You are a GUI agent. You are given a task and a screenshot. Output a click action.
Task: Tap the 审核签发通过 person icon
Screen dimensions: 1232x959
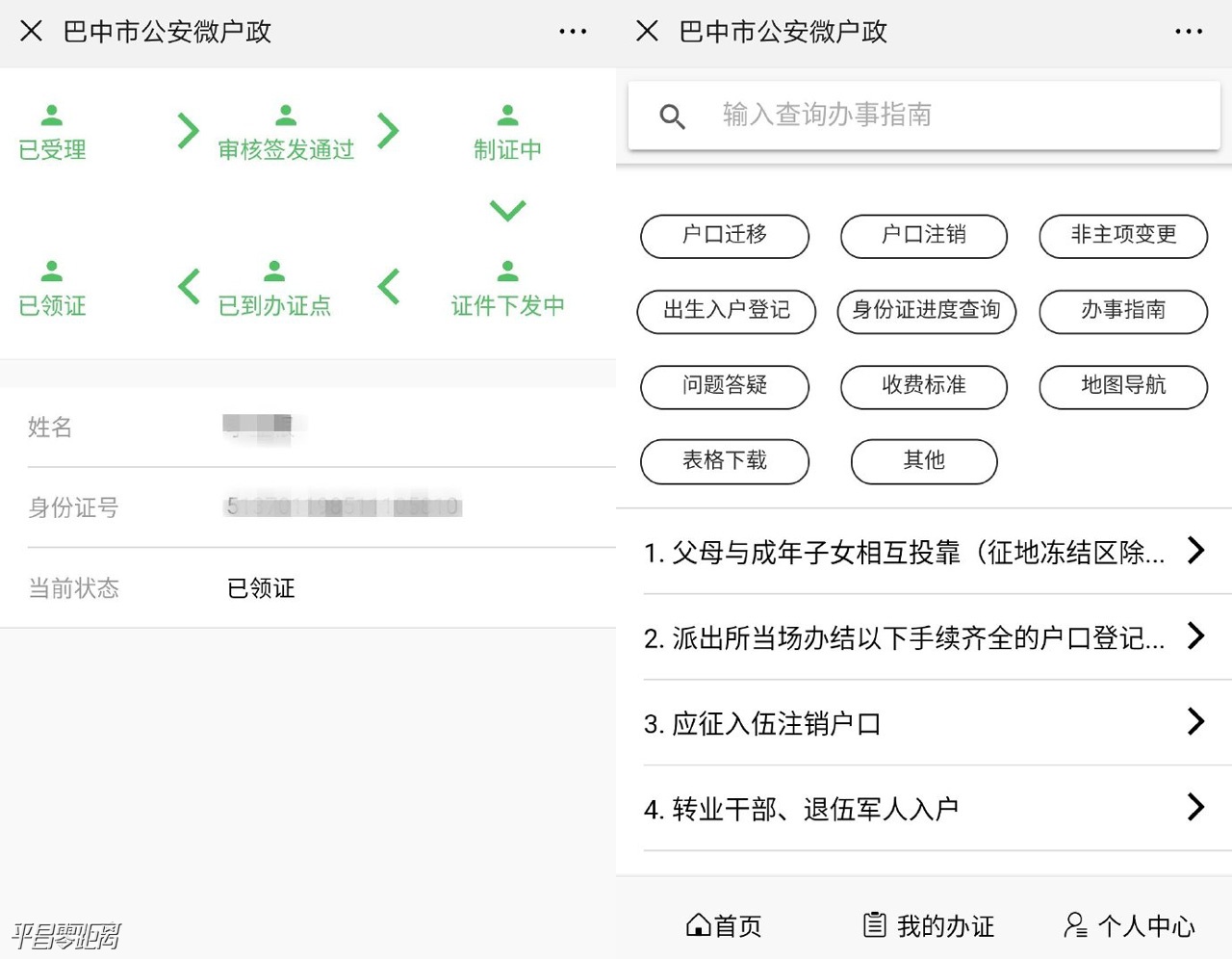coord(286,116)
